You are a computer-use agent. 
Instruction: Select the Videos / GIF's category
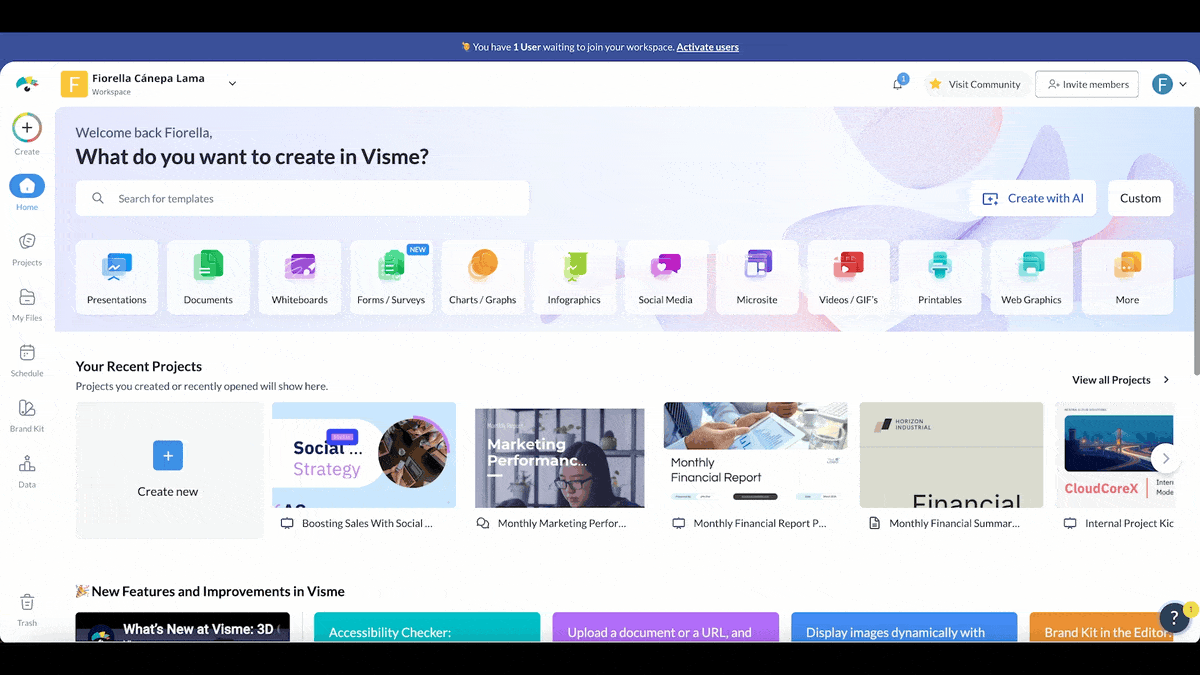[x=849, y=277]
